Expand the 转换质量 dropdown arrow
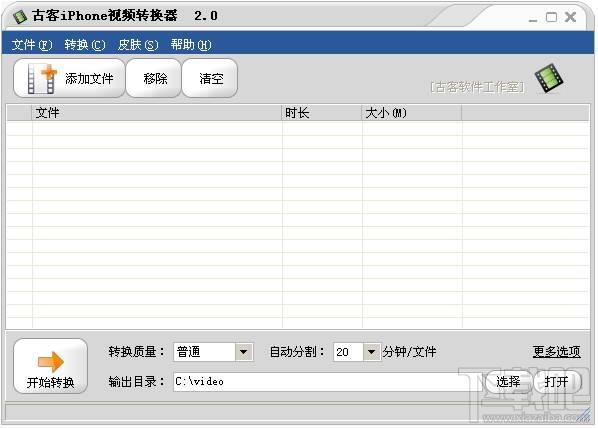This screenshot has width=598, height=428. point(244,352)
